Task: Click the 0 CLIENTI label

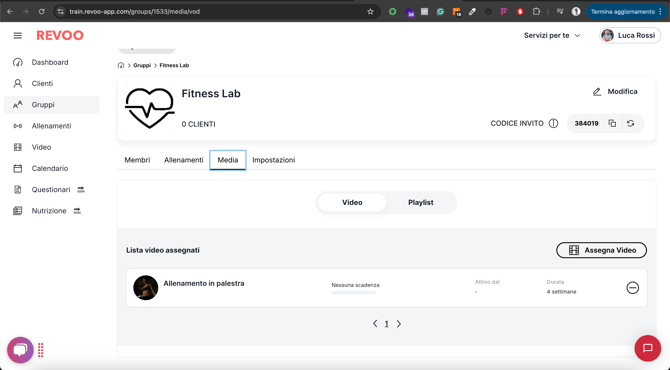Action: click(x=198, y=124)
